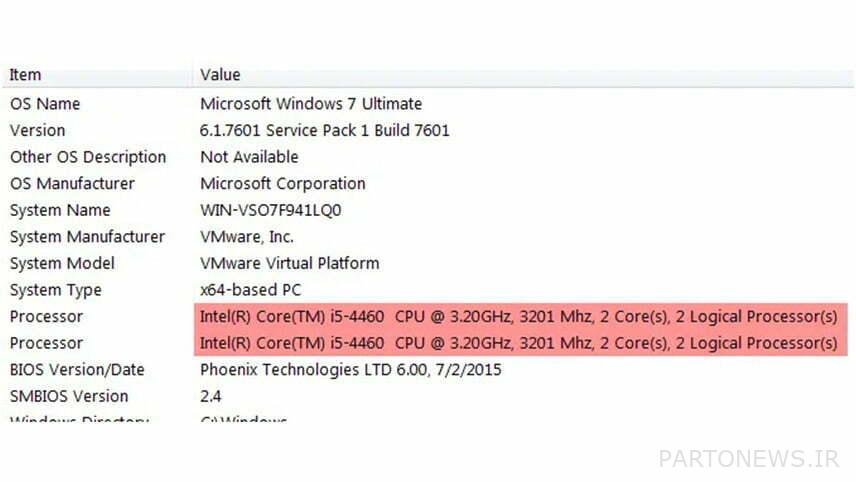Select the SMBIOS Version item label
This screenshot has height=482, width=856.
[x=69, y=396]
